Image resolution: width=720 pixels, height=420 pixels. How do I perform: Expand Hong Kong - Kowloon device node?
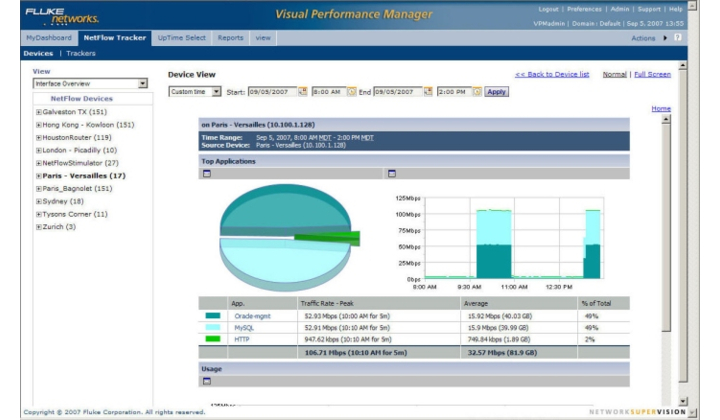point(39,125)
